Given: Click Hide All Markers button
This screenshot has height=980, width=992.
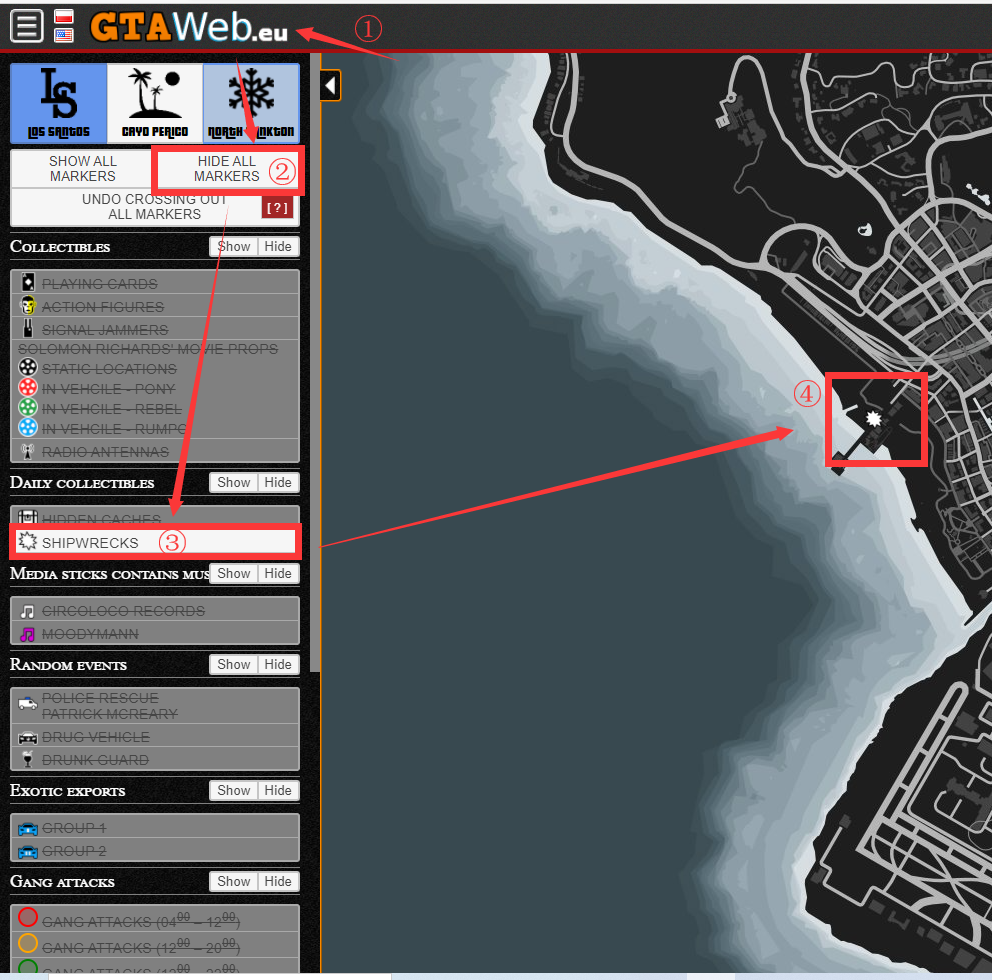Looking at the screenshot, I should click(226, 168).
